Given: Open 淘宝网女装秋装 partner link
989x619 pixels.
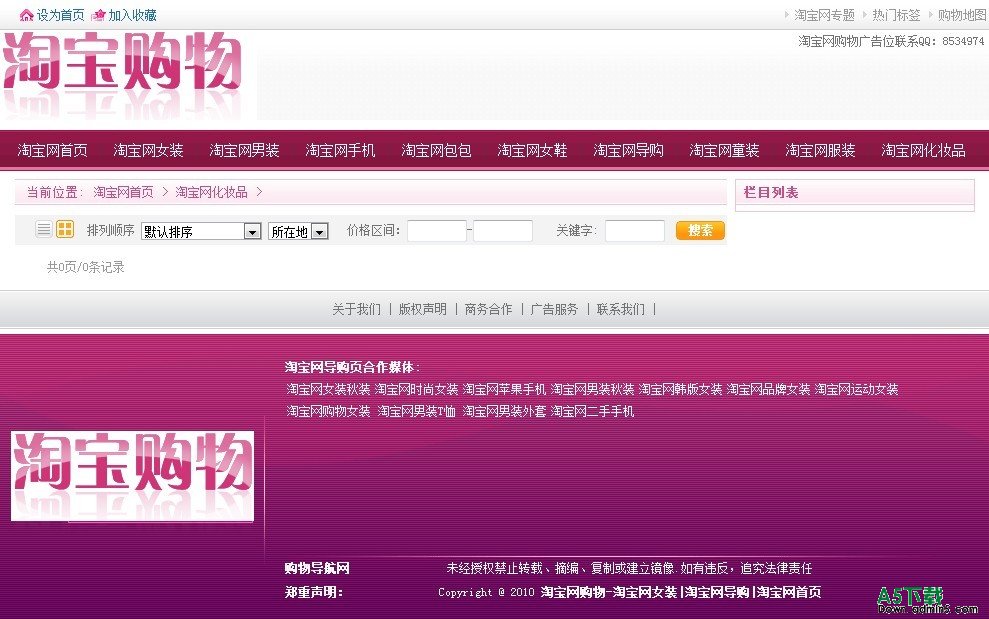Looking at the screenshot, I should coord(328,389).
